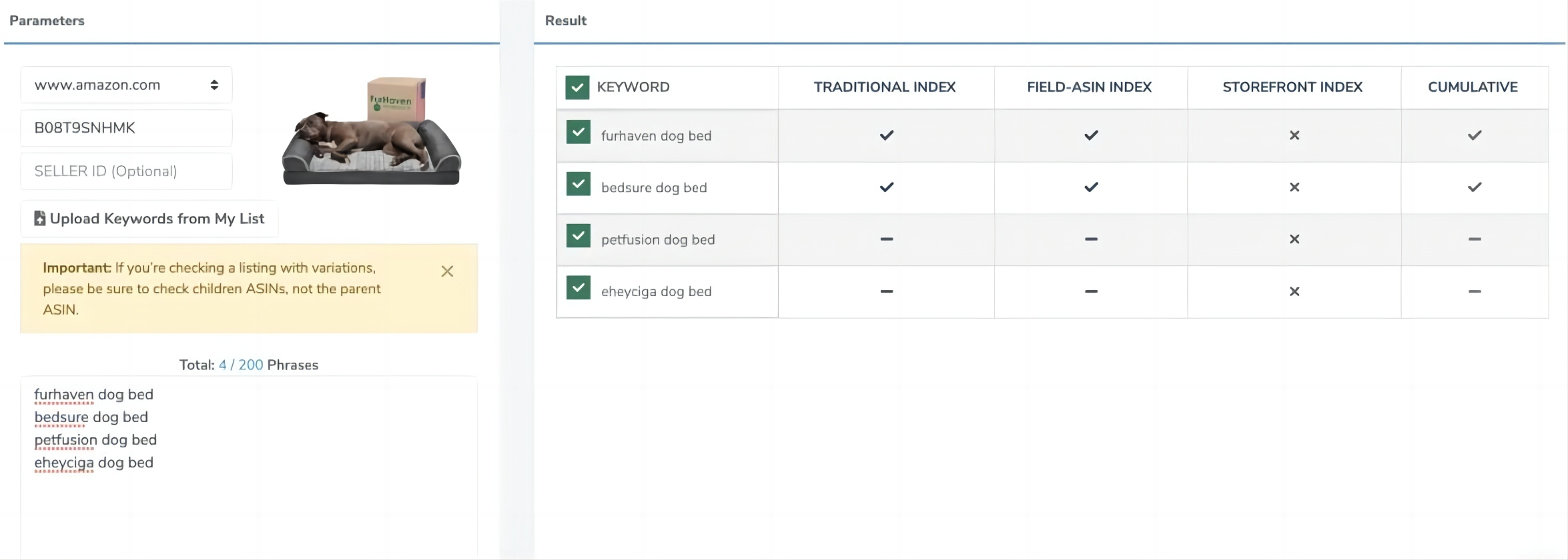This screenshot has width=1568, height=560.
Task: Click eheyciga storefront index X icon
Action: point(1294,291)
